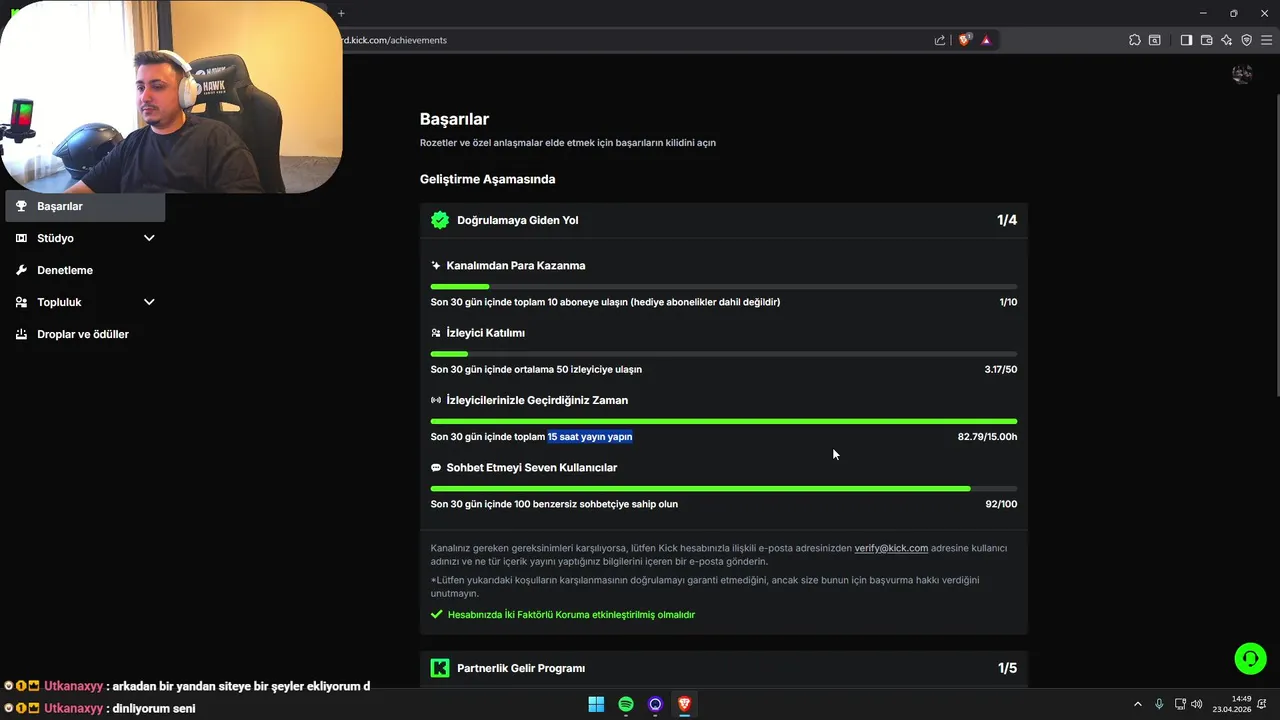Viewport: 1280px width, 720px height.
Task: Click the verified badge icon for Doğrulamaya Giden Yol
Action: [439, 220]
